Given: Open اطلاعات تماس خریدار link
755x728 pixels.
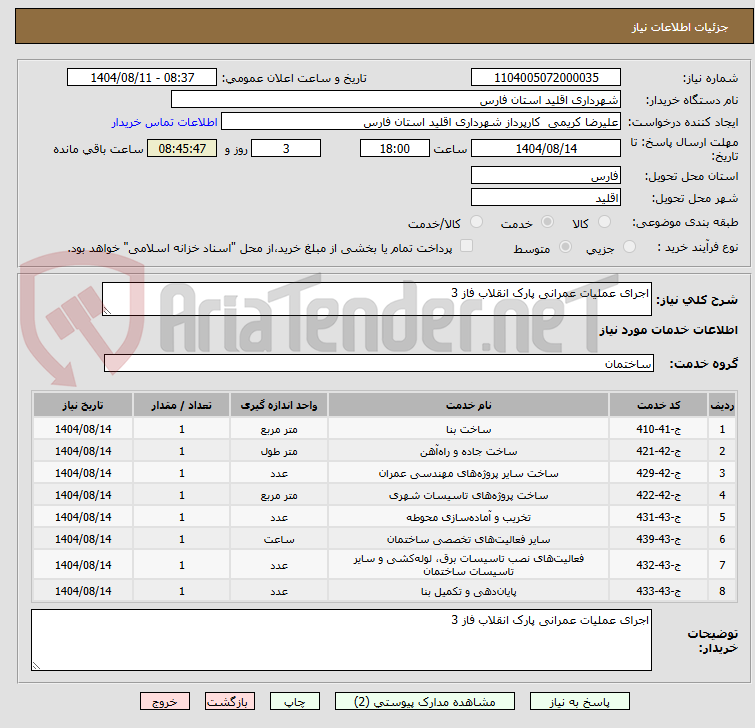Looking at the screenshot, I should [165, 122].
